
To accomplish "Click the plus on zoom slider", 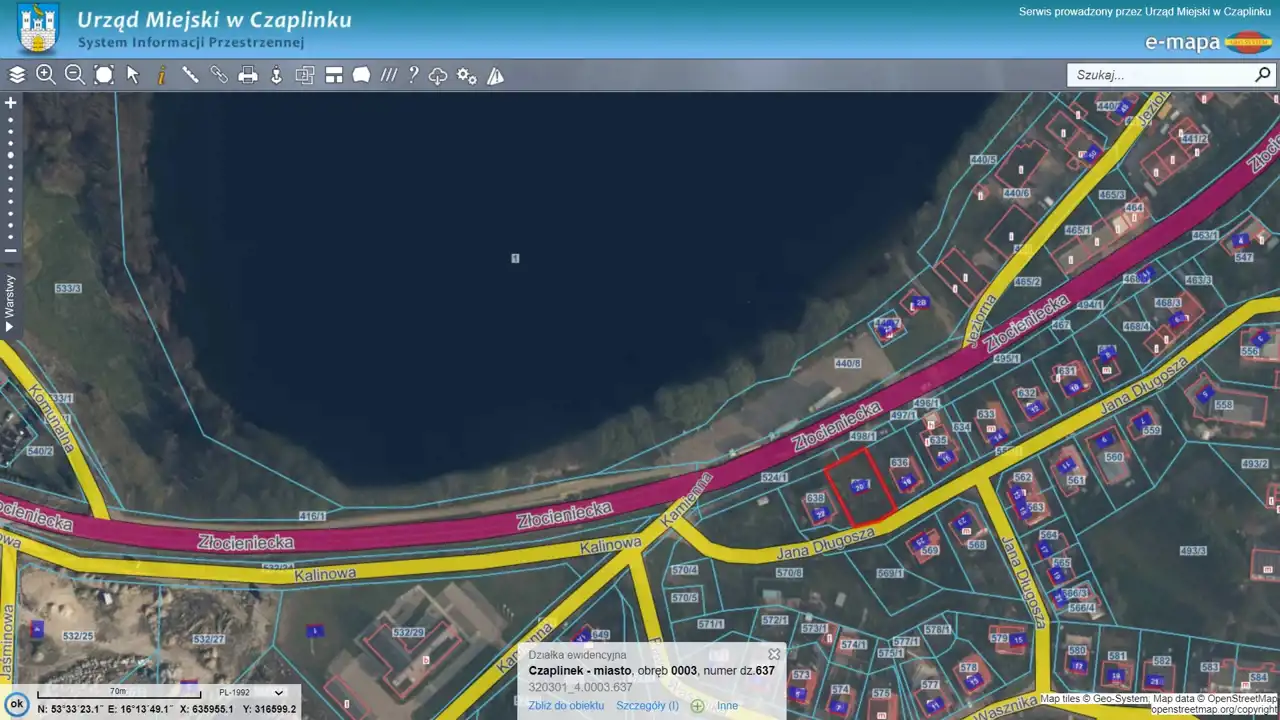I will tap(11, 103).
